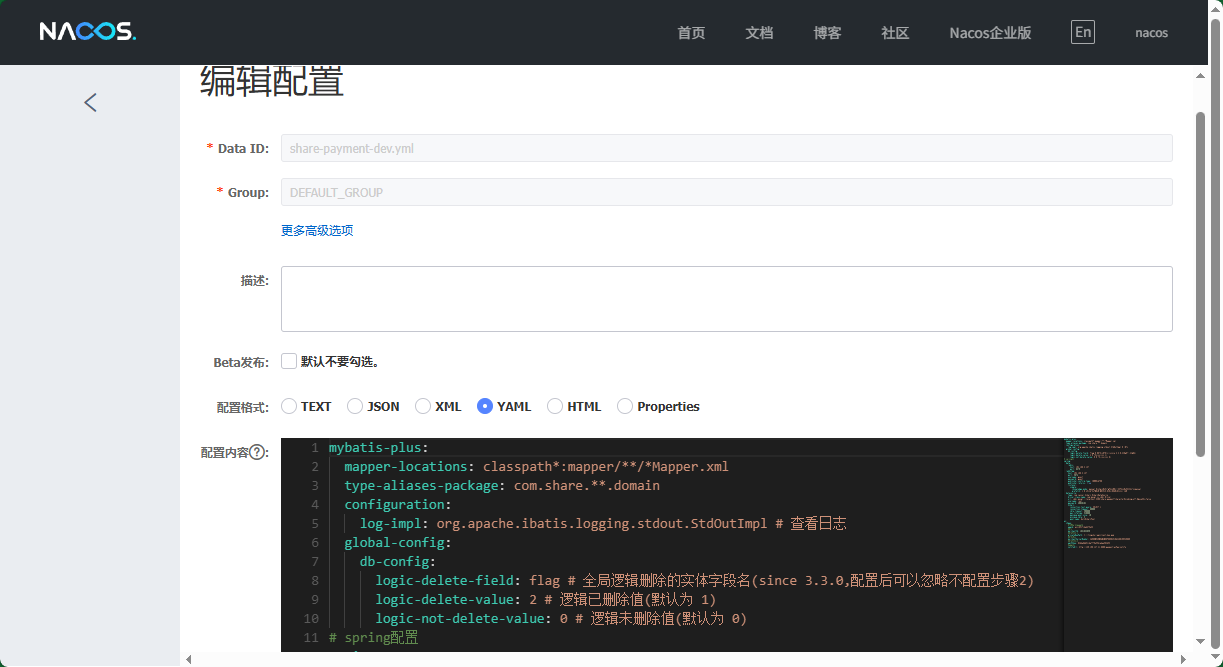Click the 编辑配置 page heading
This screenshot has width=1223, height=667.
[272, 82]
